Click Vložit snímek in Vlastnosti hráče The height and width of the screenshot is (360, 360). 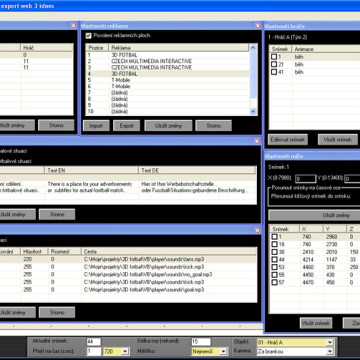coord(338,140)
